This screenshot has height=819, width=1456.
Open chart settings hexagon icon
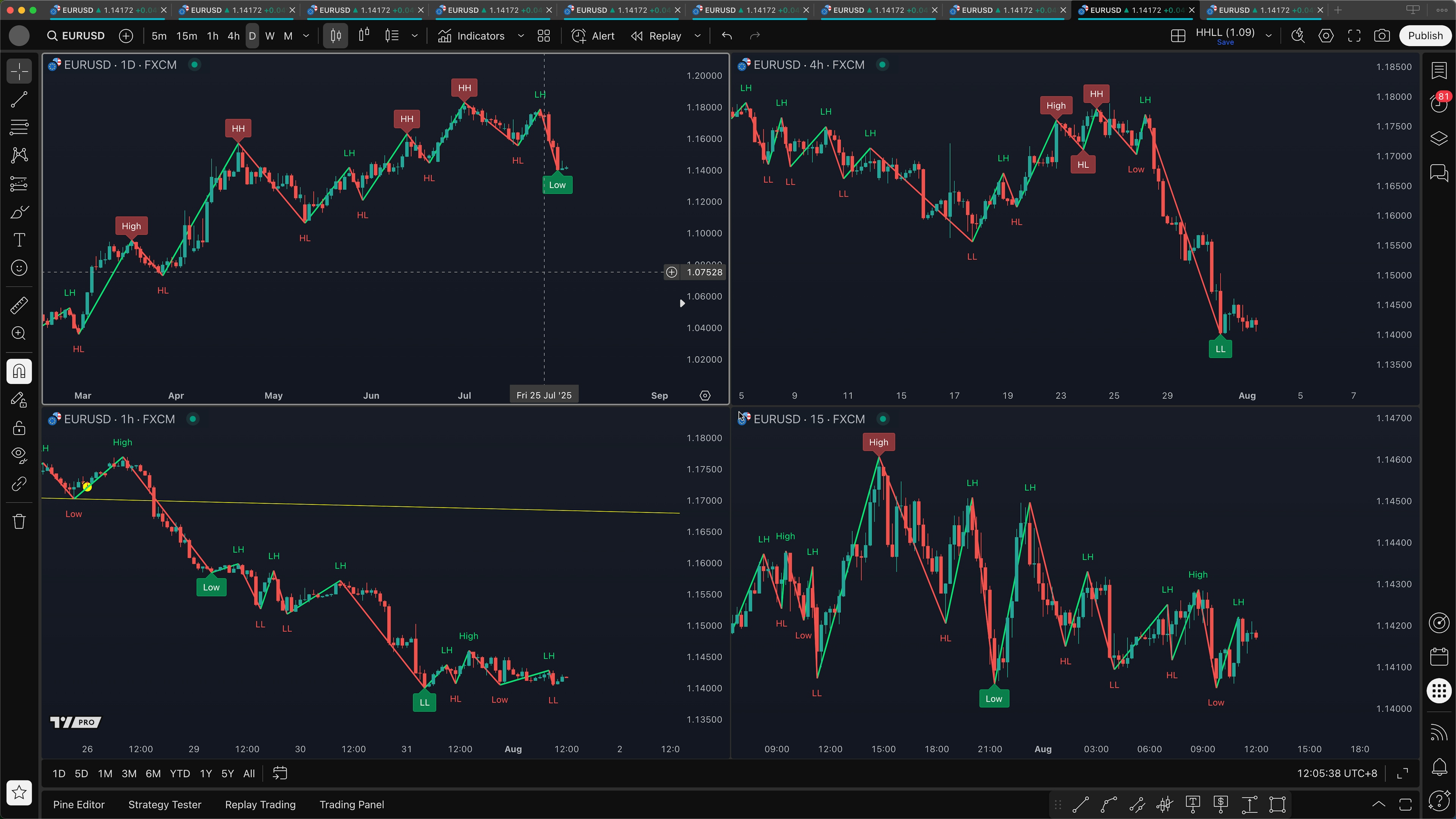click(1326, 36)
